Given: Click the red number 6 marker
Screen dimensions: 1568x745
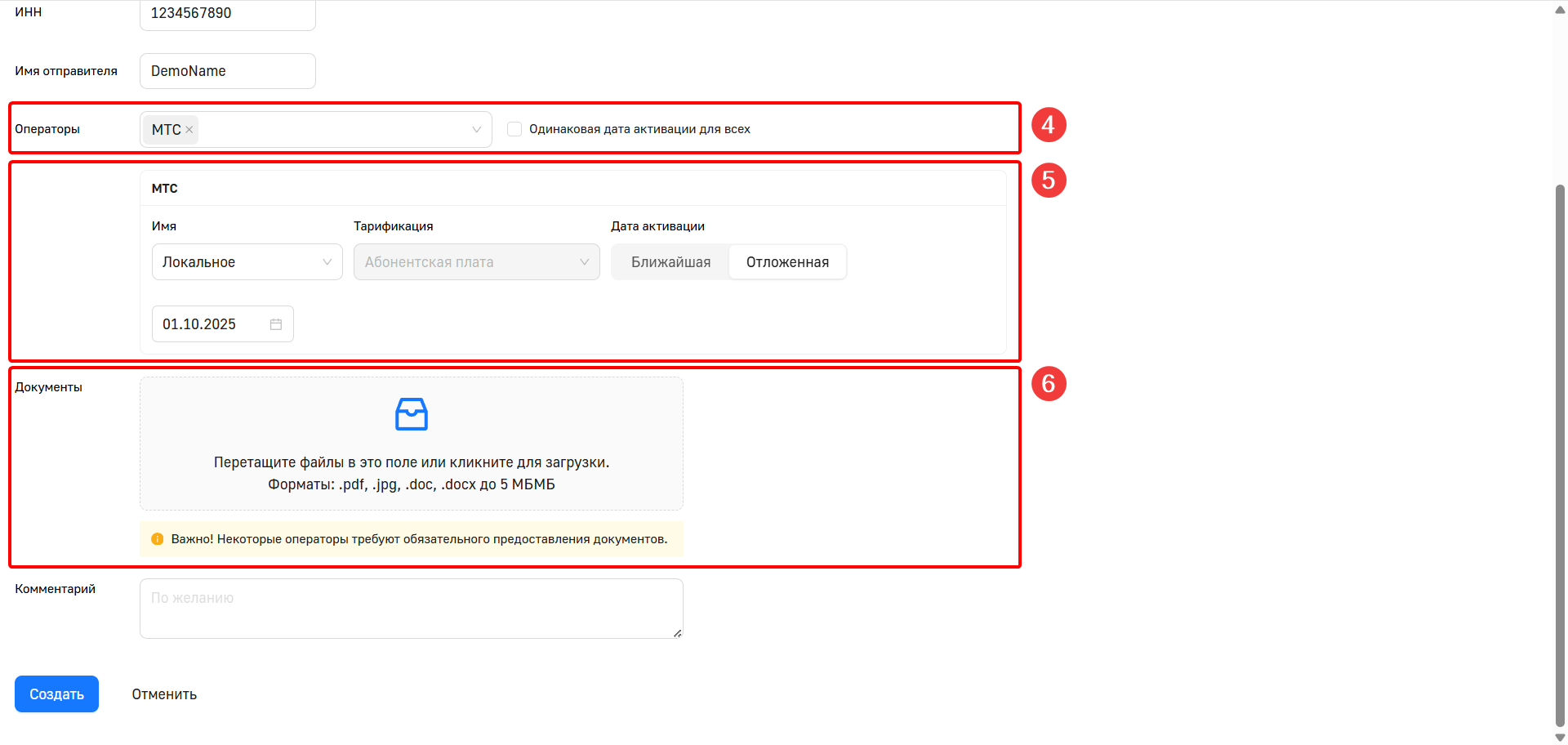Looking at the screenshot, I should (1049, 384).
